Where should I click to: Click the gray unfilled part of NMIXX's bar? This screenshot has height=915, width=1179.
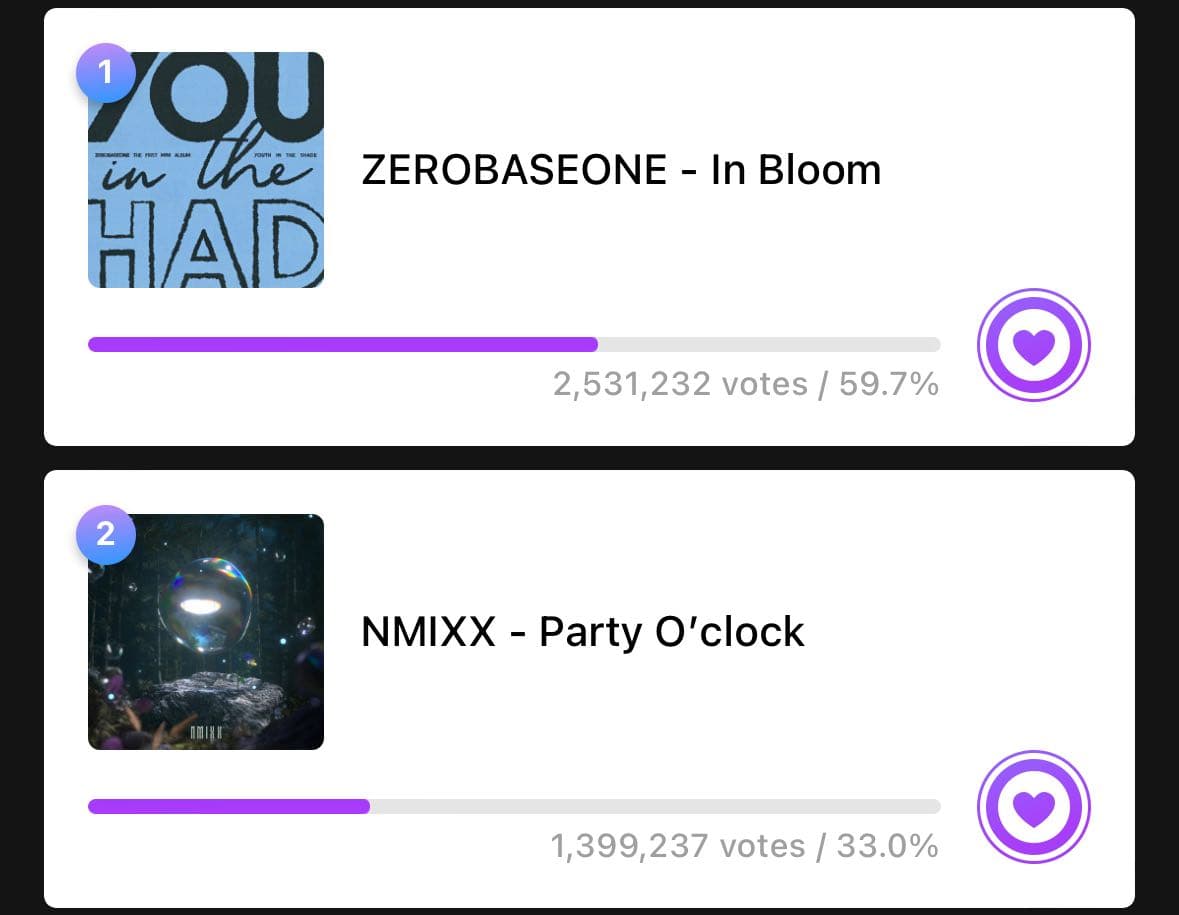tap(654, 807)
